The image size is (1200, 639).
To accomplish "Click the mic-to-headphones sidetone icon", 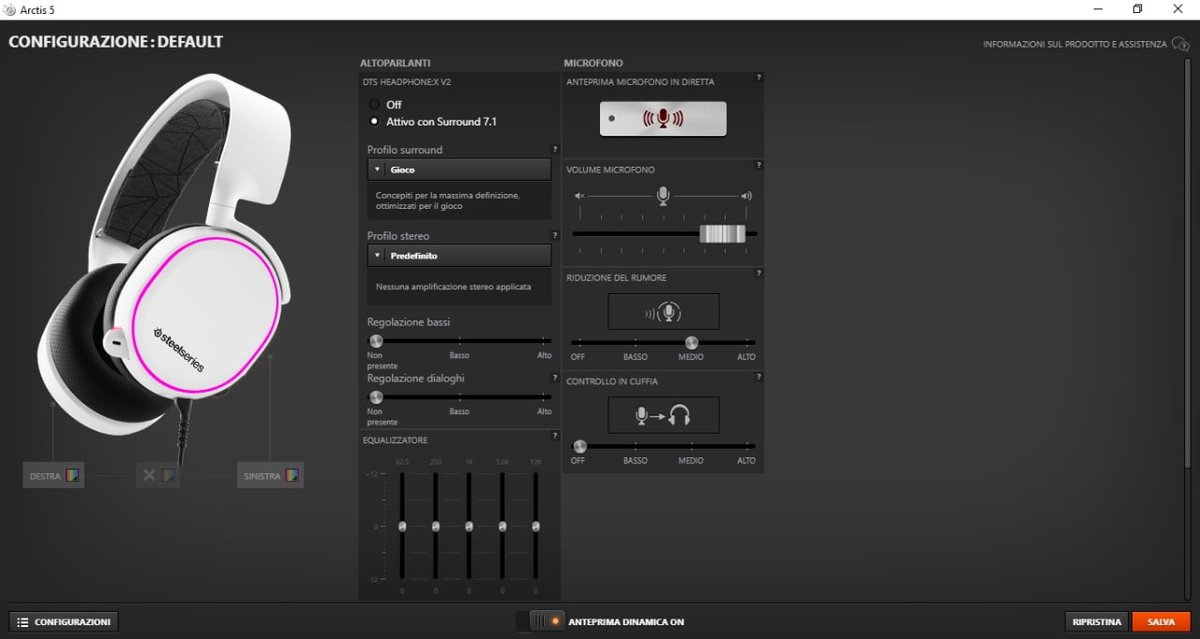I will (664, 414).
